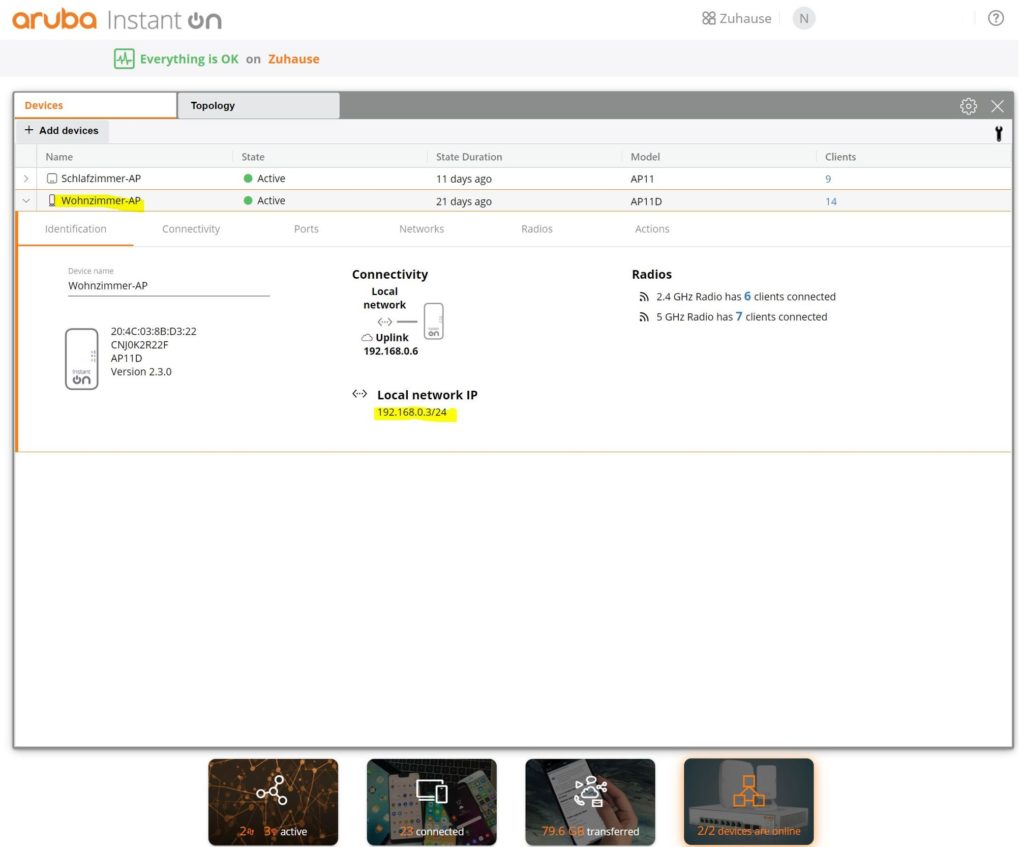Click the Connectivity diagram access point icon

[x=434, y=321]
